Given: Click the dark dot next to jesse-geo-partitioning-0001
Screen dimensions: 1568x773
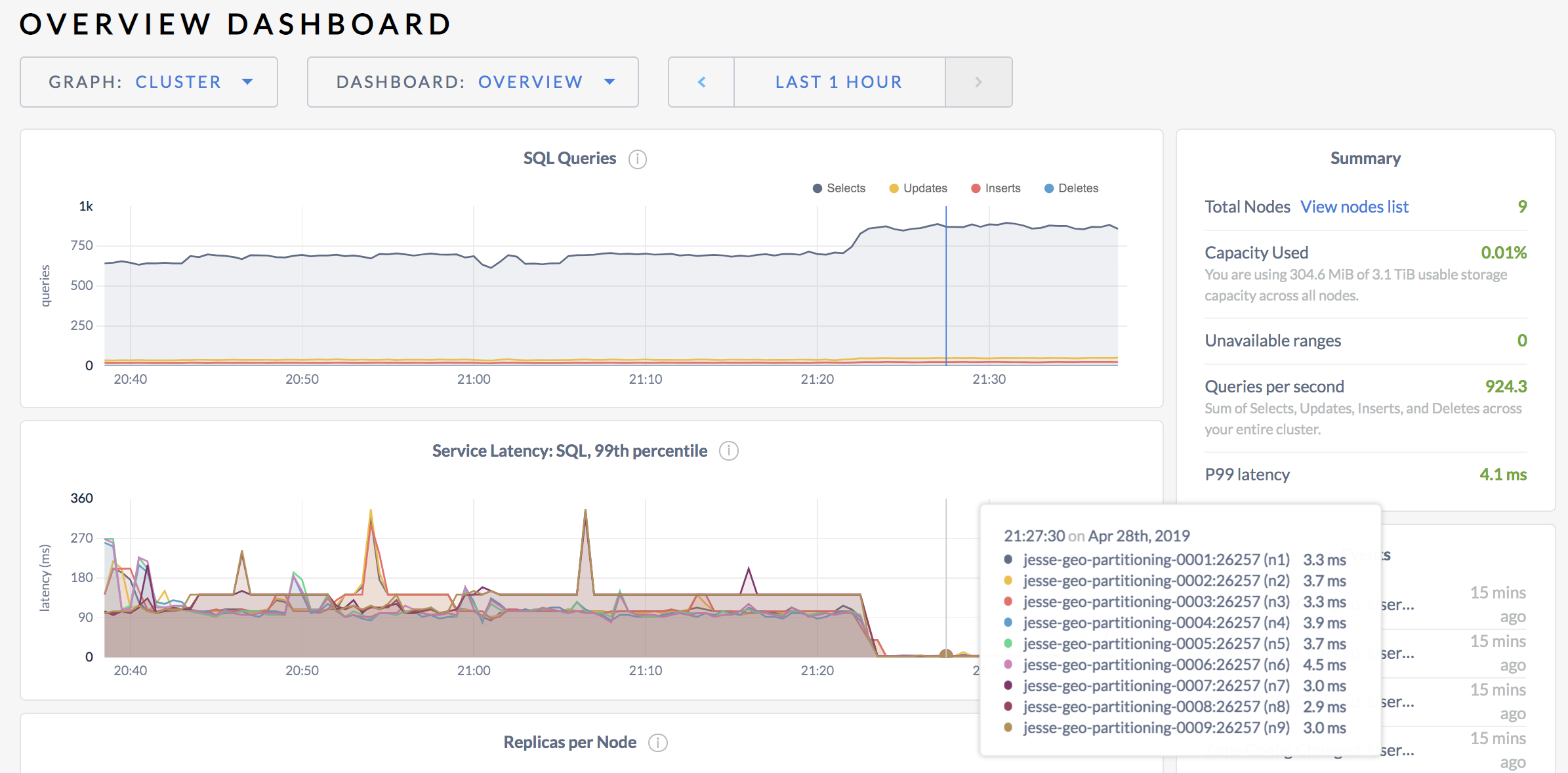Looking at the screenshot, I should coord(1010,560).
